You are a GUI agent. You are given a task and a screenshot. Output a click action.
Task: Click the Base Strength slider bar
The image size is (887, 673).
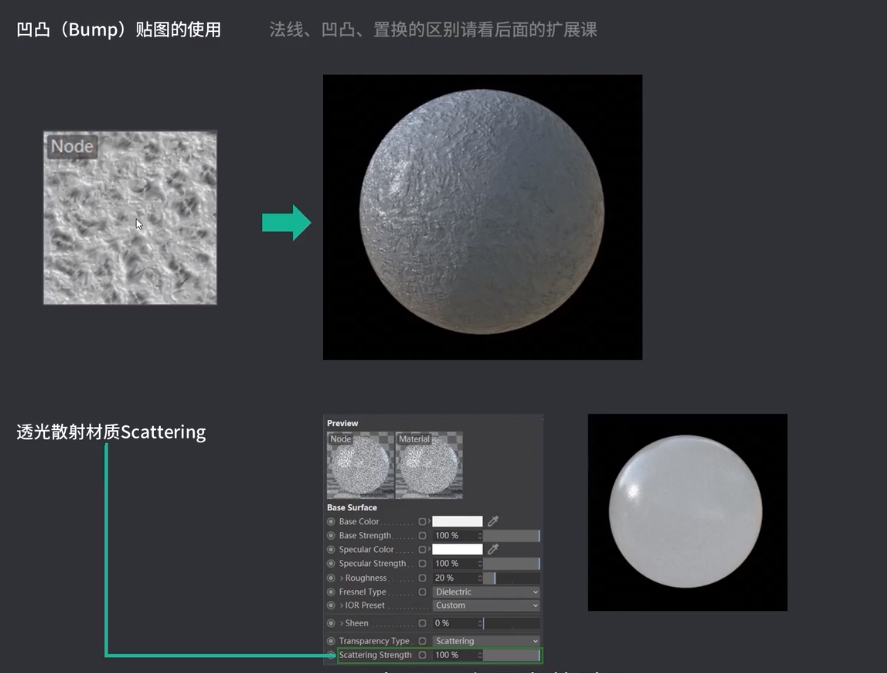pyautogui.click(x=511, y=535)
